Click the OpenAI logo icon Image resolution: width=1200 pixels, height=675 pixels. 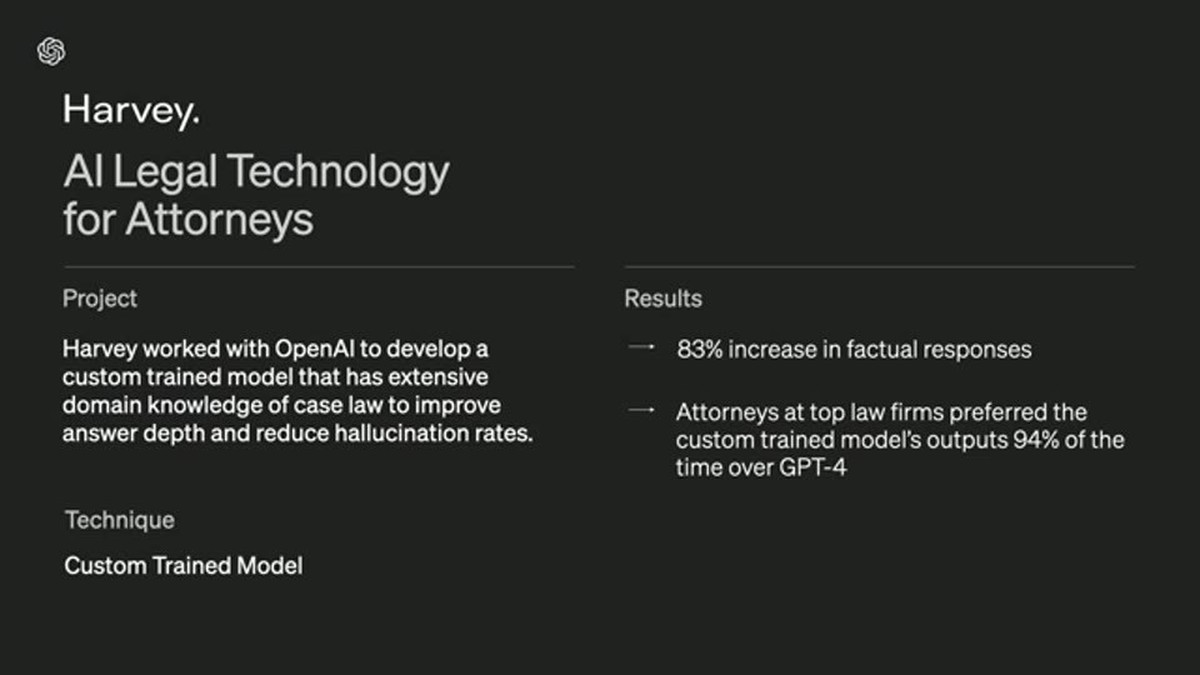point(51,51)
